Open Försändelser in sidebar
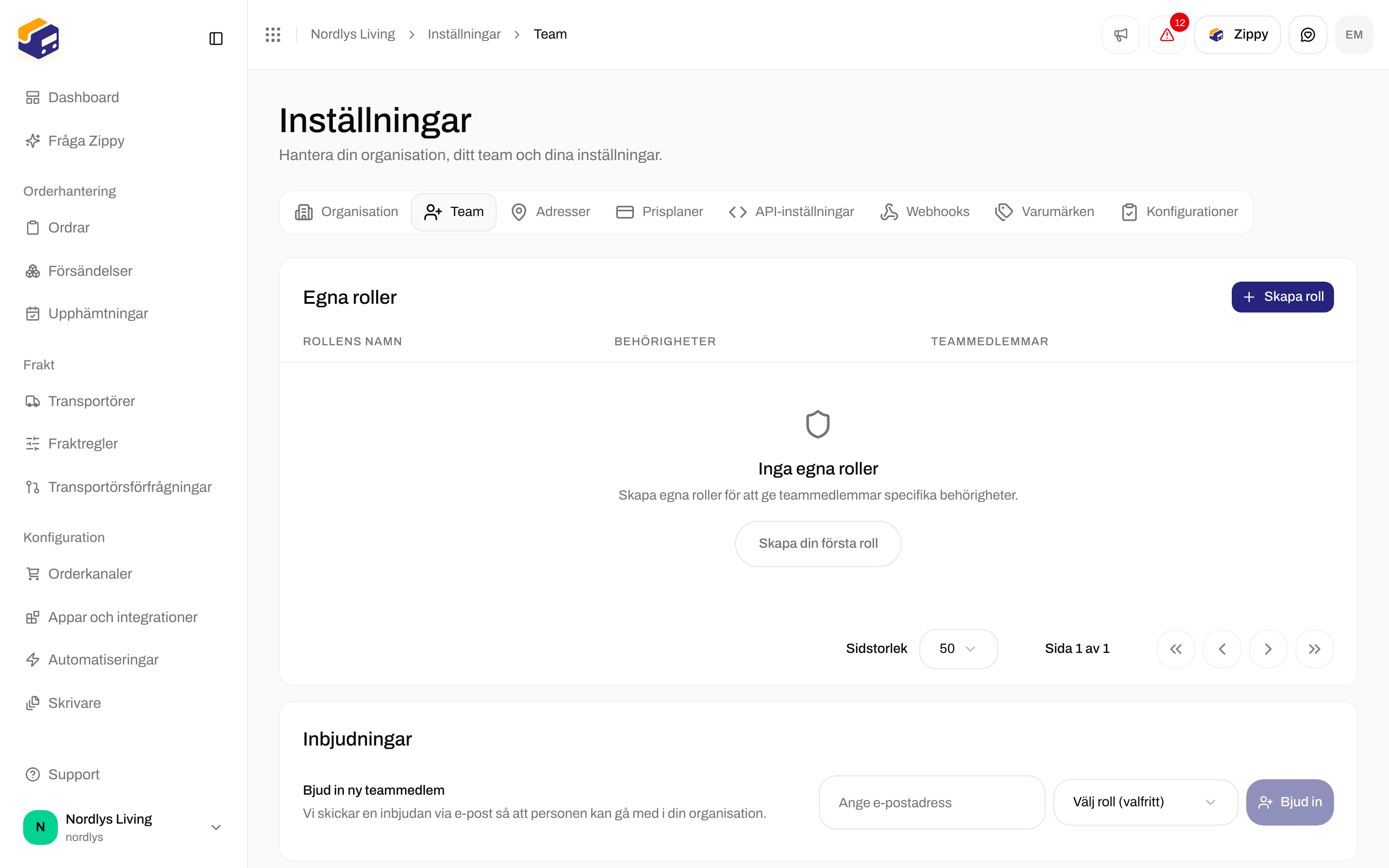Viewport: 1389px width, 868px height. pos(123,271)
